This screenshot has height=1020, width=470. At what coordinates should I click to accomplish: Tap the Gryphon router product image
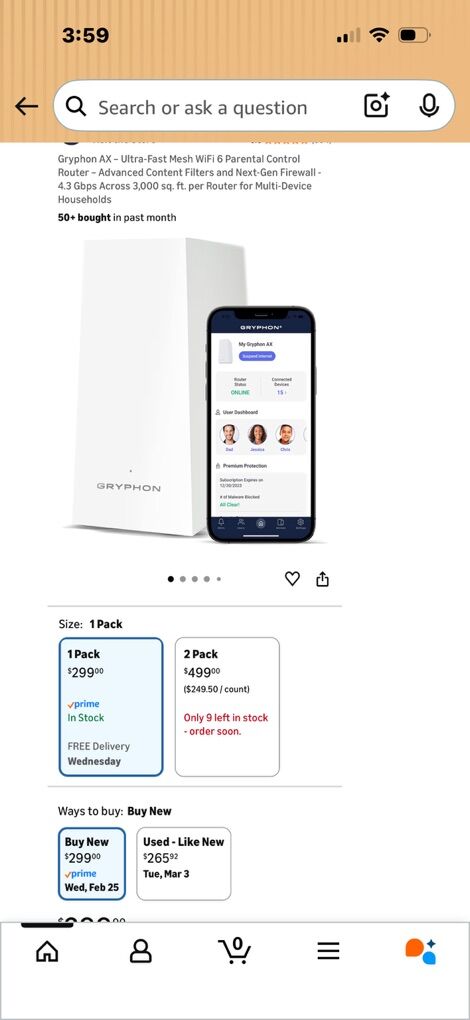194,390
